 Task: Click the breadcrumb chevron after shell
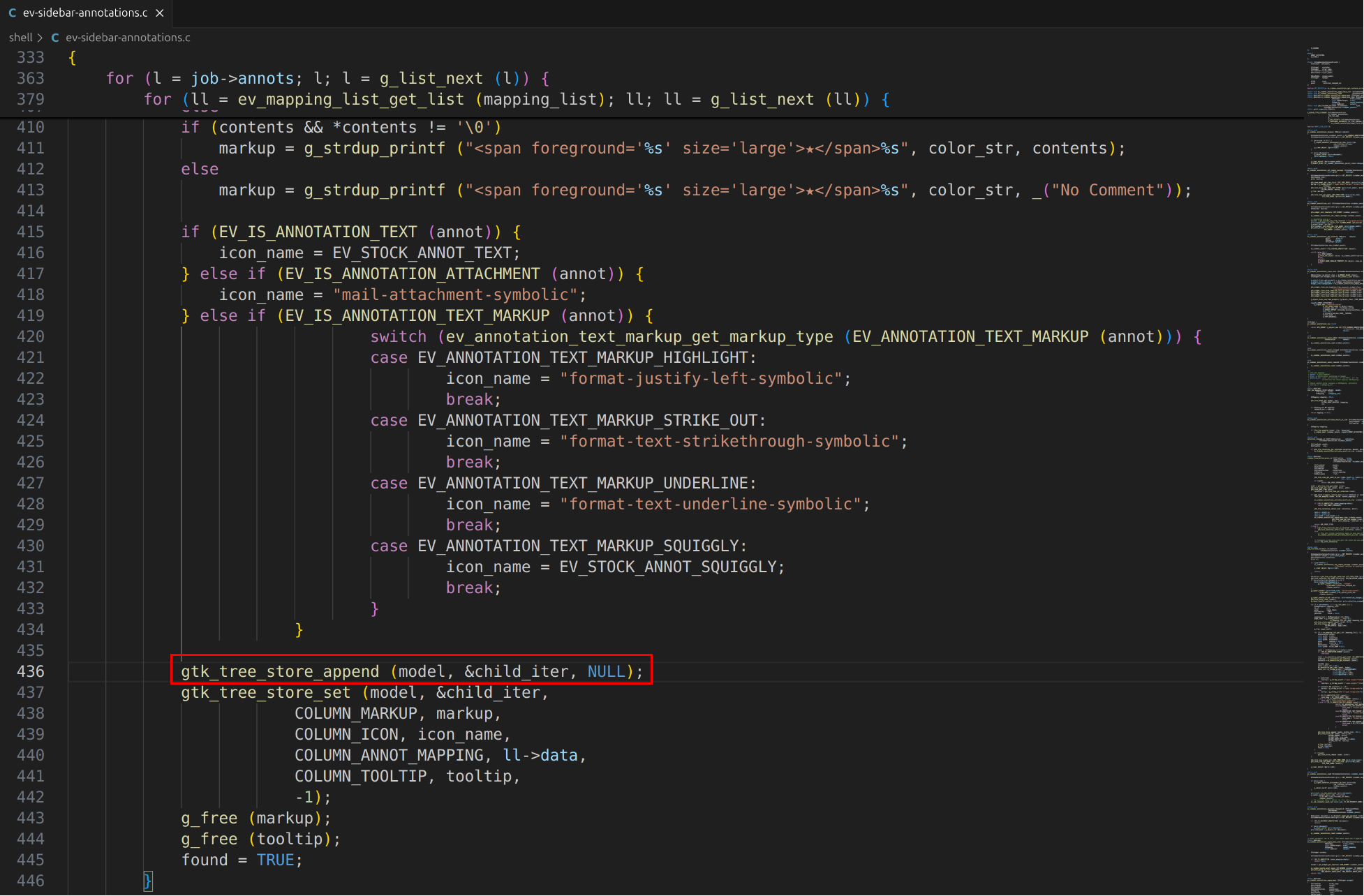40,38
